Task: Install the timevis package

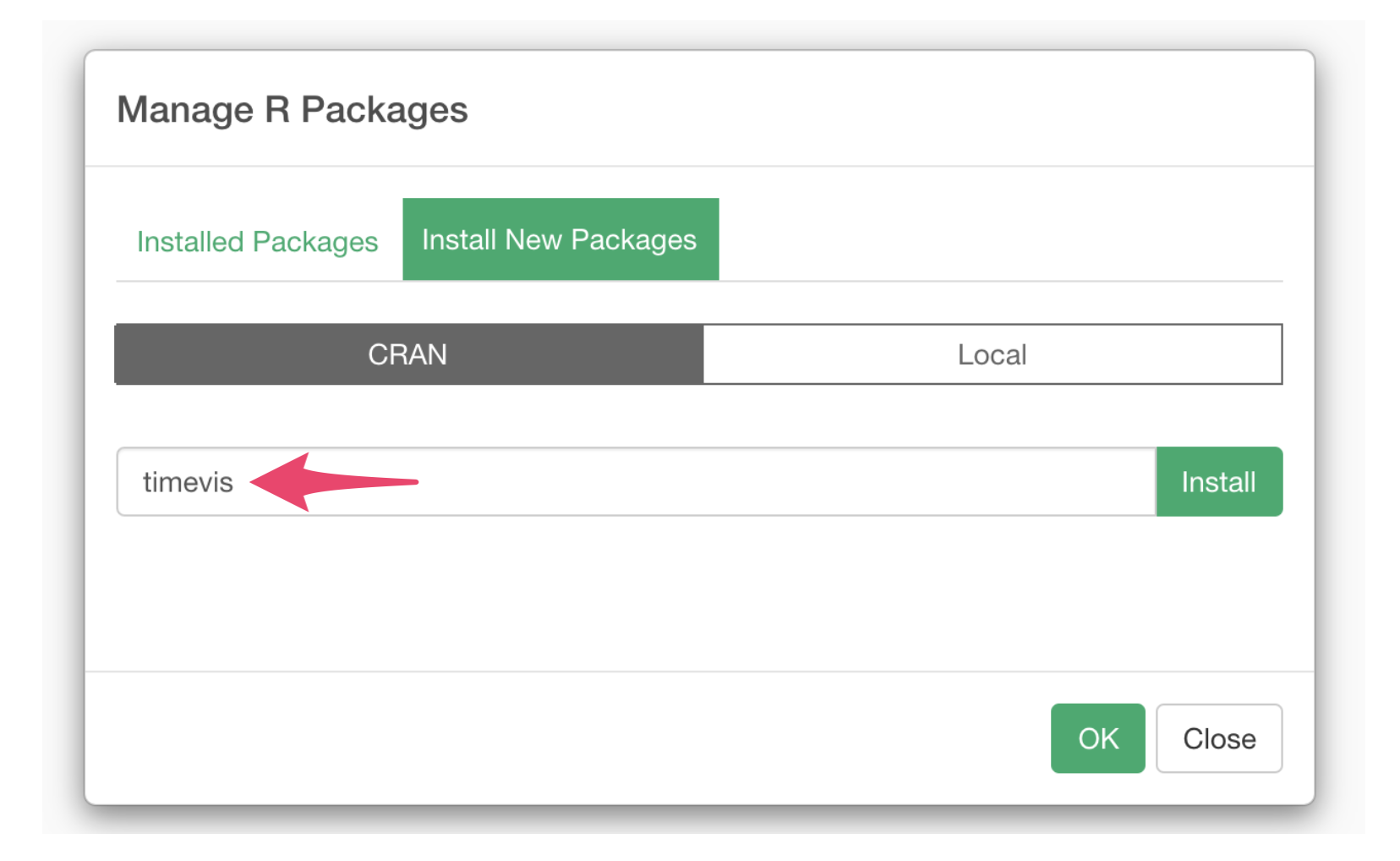Action: [x=1219, y=481]
